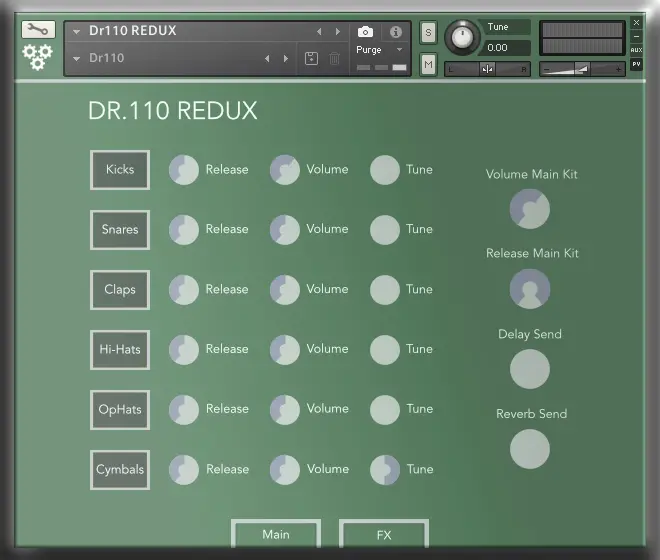Click the Delay Send knob
The height and width of the screenshot is (560, 660).
[x=530, y=369]
